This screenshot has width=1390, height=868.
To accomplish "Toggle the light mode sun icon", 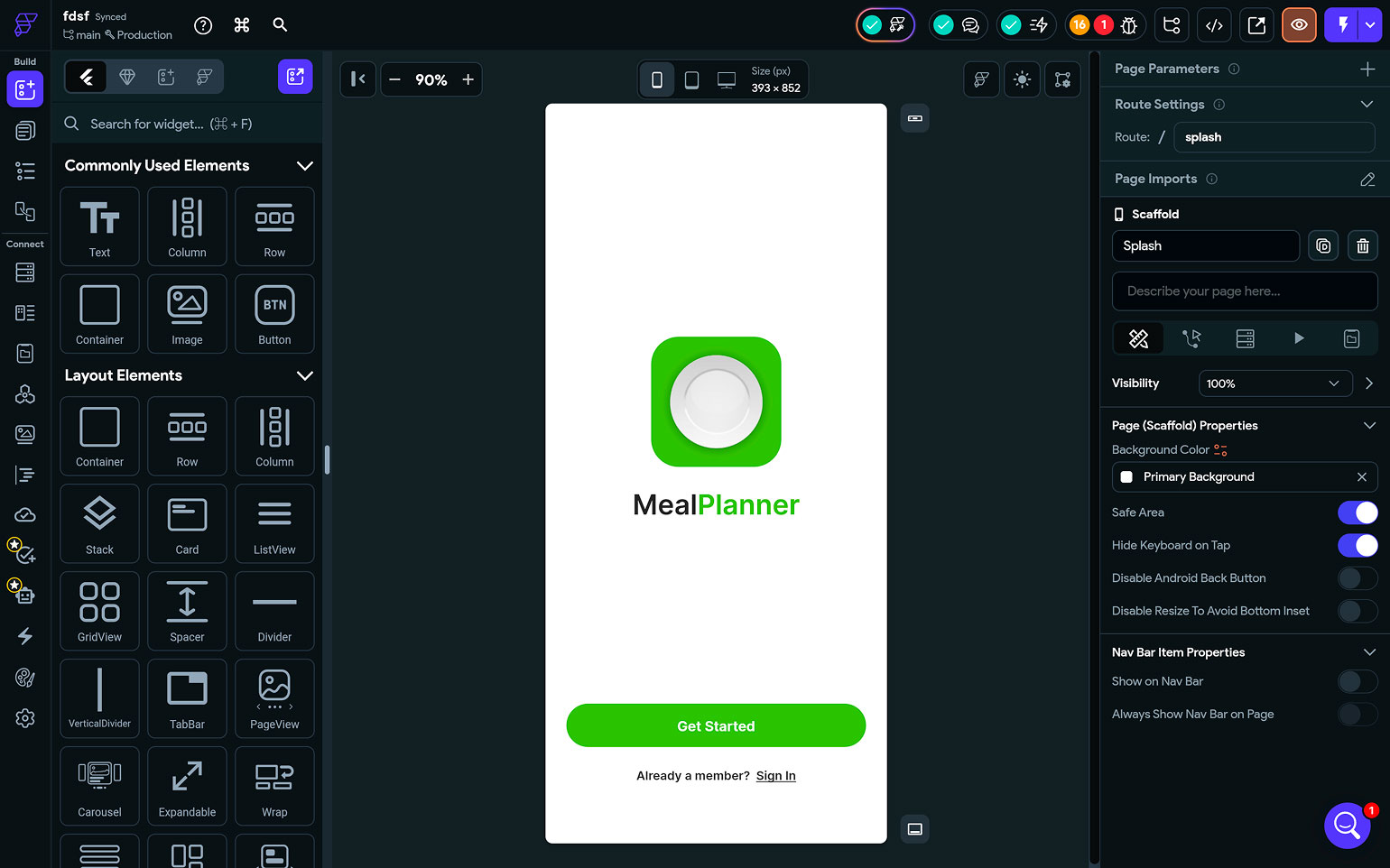I will [1022, 80].
